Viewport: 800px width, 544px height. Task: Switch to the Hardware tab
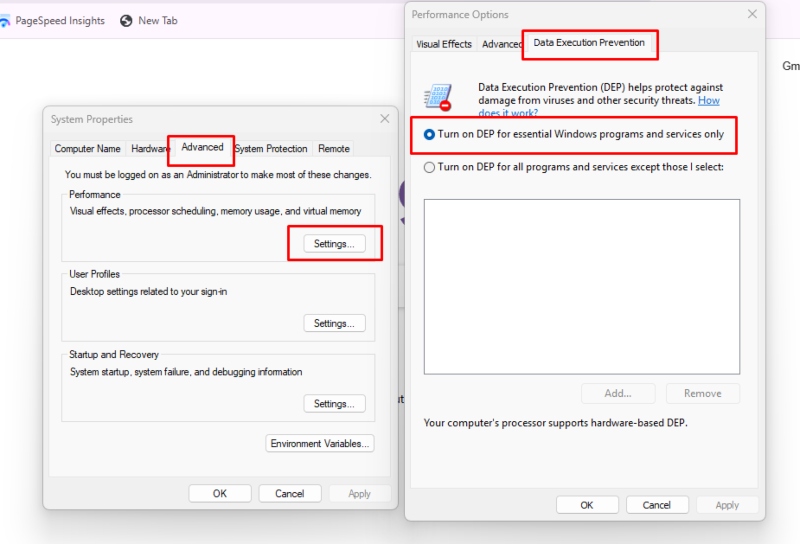click(x=148, y=149)
